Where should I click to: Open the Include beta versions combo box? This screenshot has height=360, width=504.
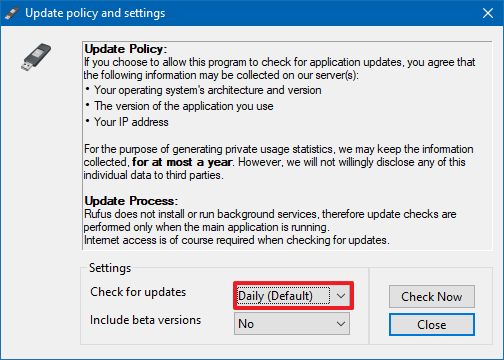pos(292,324)
